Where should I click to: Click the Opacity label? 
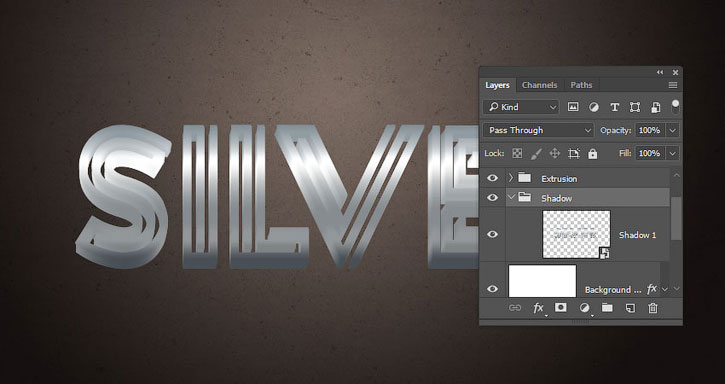[x=615, y=130]
